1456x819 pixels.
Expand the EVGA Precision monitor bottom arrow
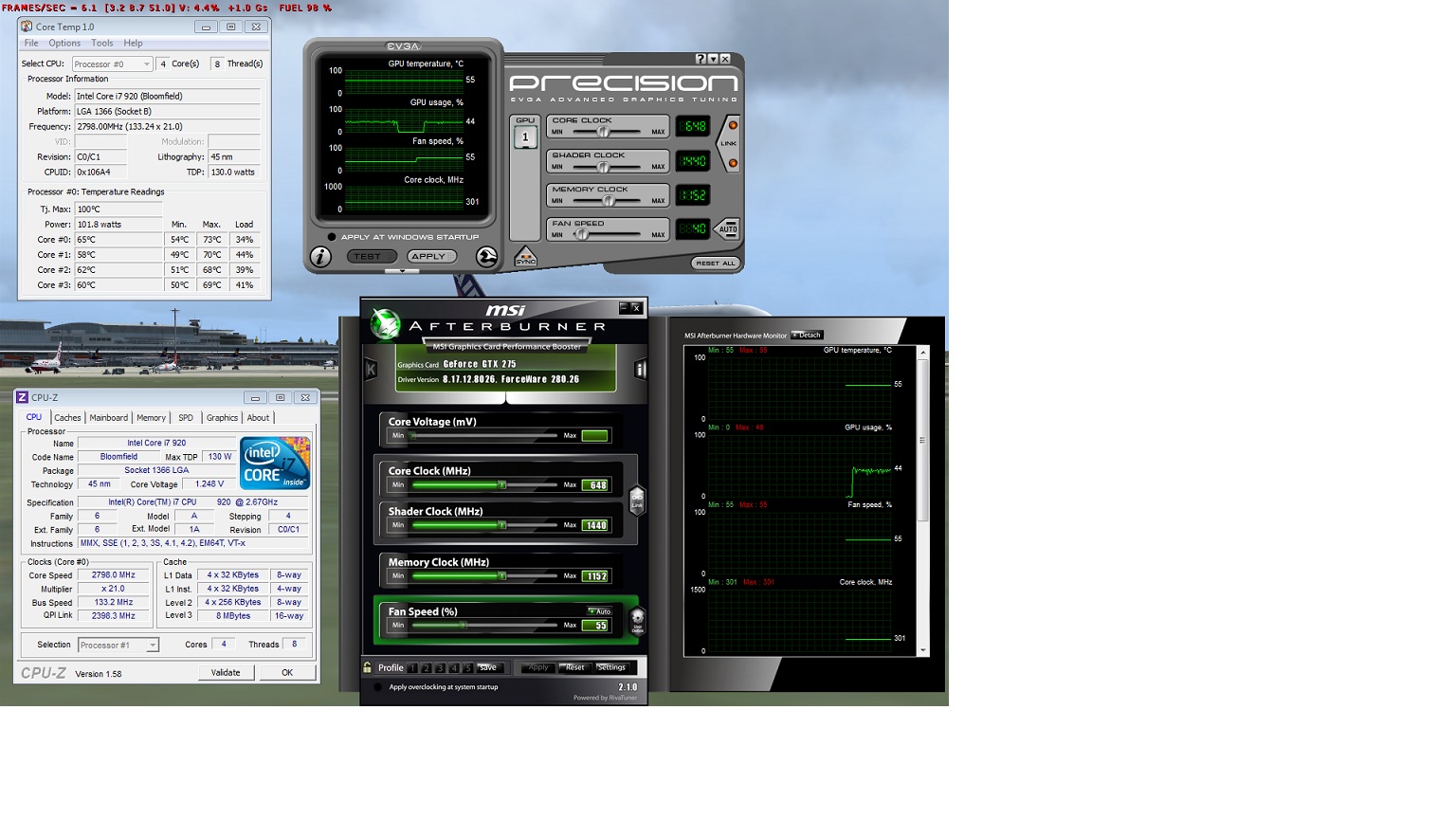pyautogui.click(x=402, y=271)
